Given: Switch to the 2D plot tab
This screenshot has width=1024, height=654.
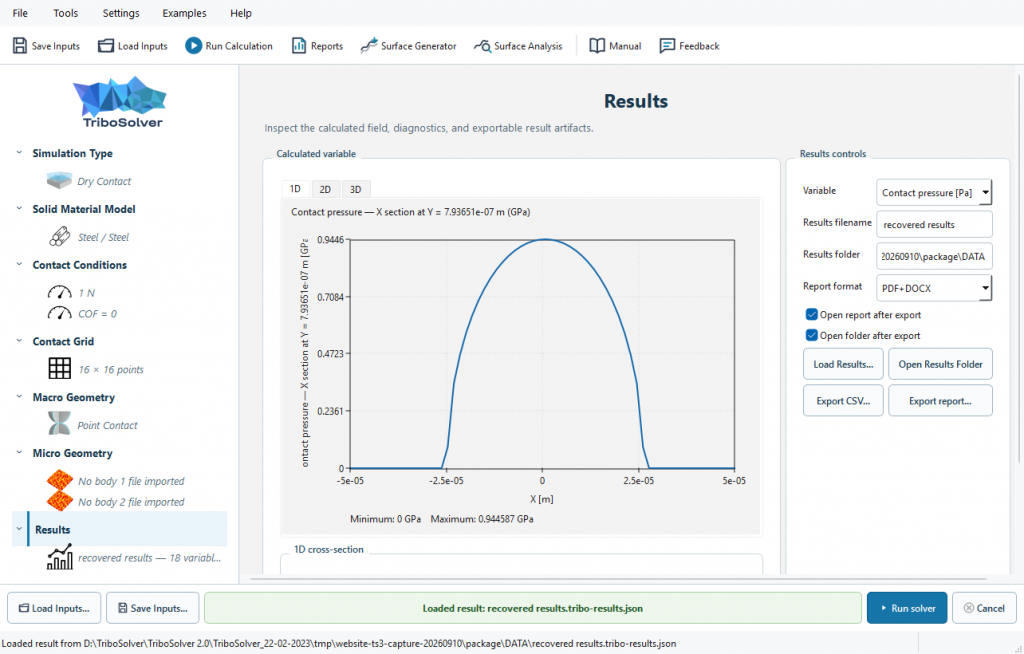Looking at the screenshot, I should pyautogui.click(x=325, y=189).
